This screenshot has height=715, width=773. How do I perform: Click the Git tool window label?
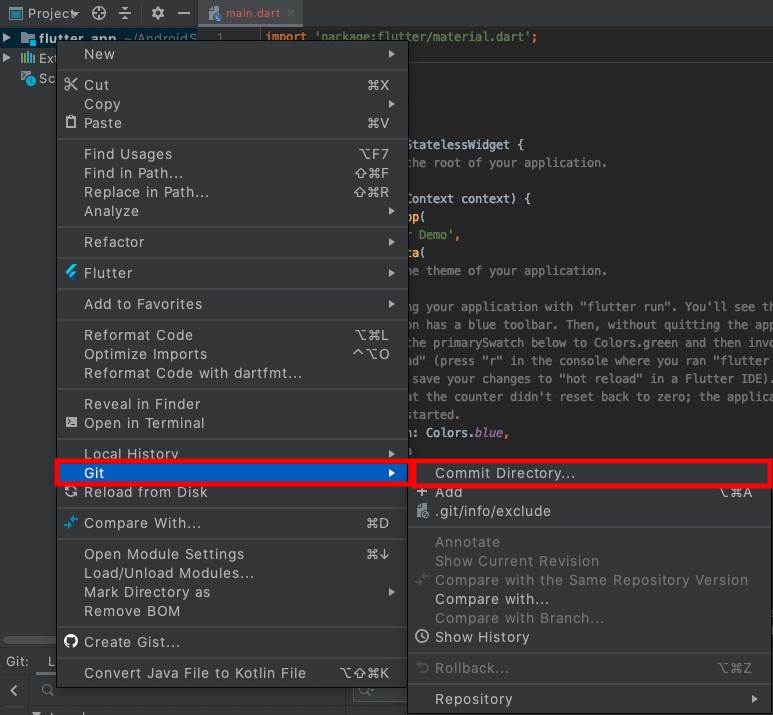point(17,661)
